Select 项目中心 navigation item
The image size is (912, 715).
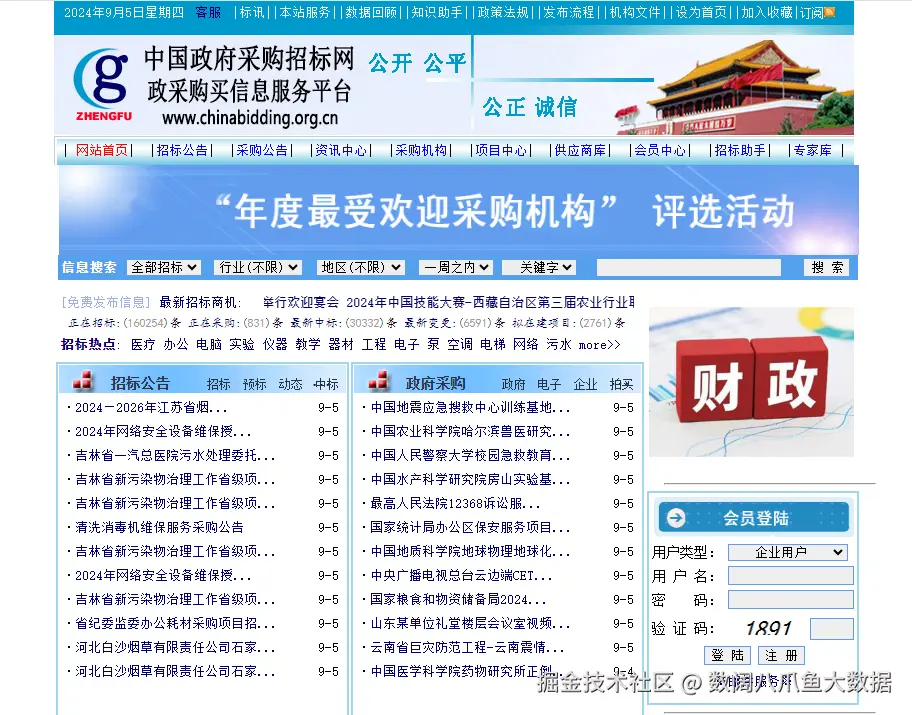click(501, 150)
